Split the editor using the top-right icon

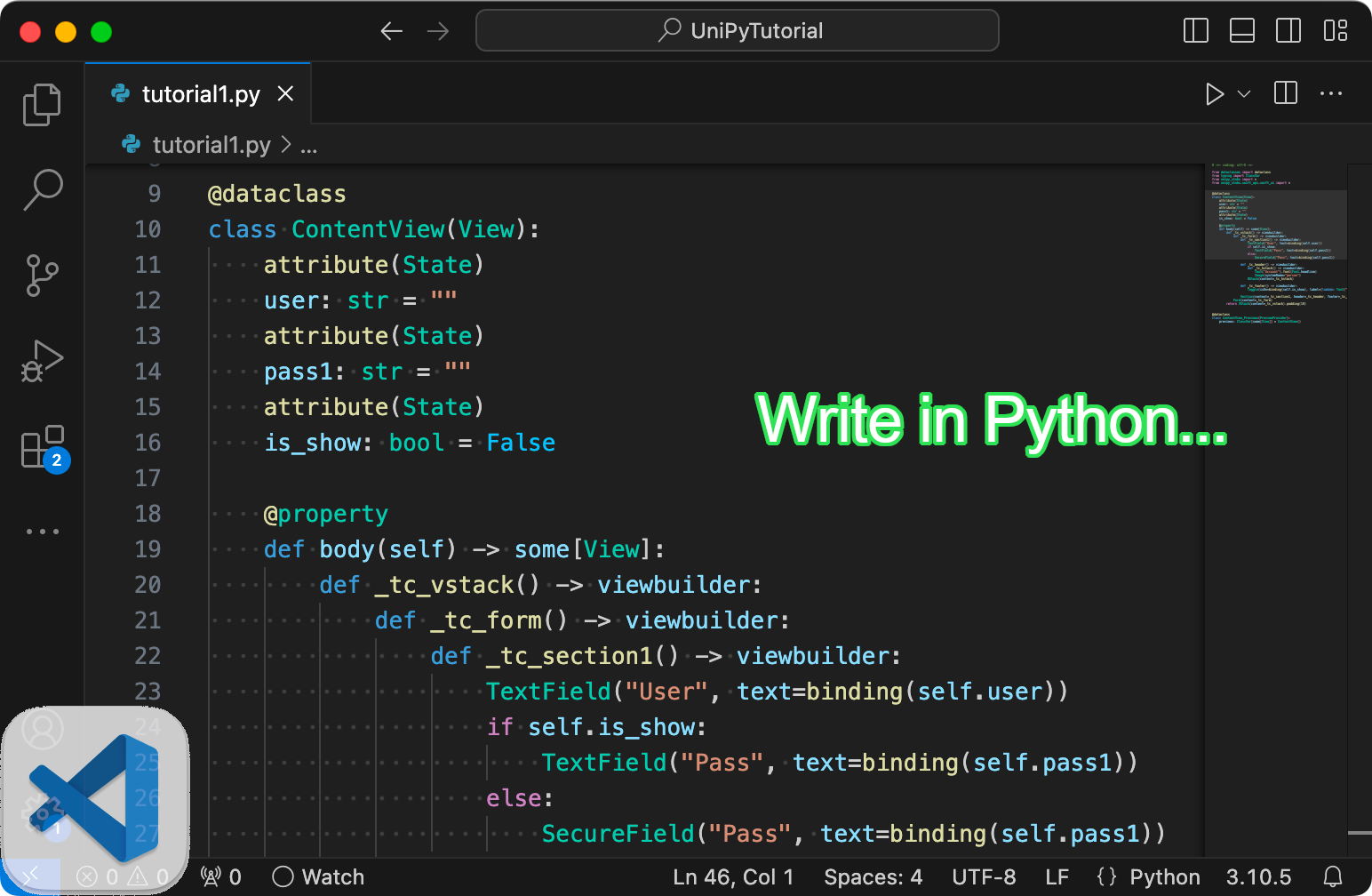(x=1285, y=93)
